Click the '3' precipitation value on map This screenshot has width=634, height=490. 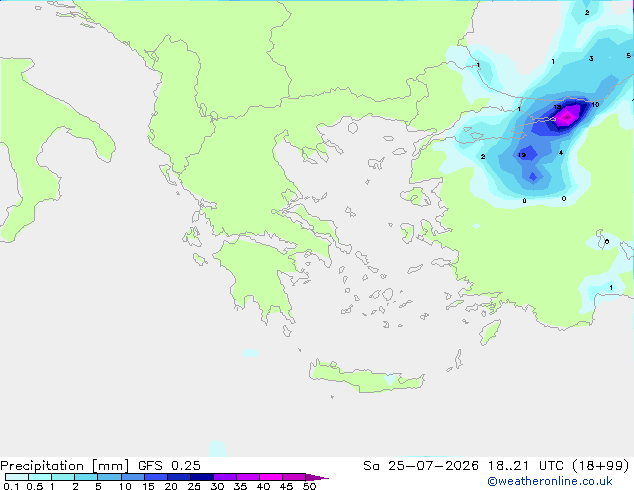591,59
